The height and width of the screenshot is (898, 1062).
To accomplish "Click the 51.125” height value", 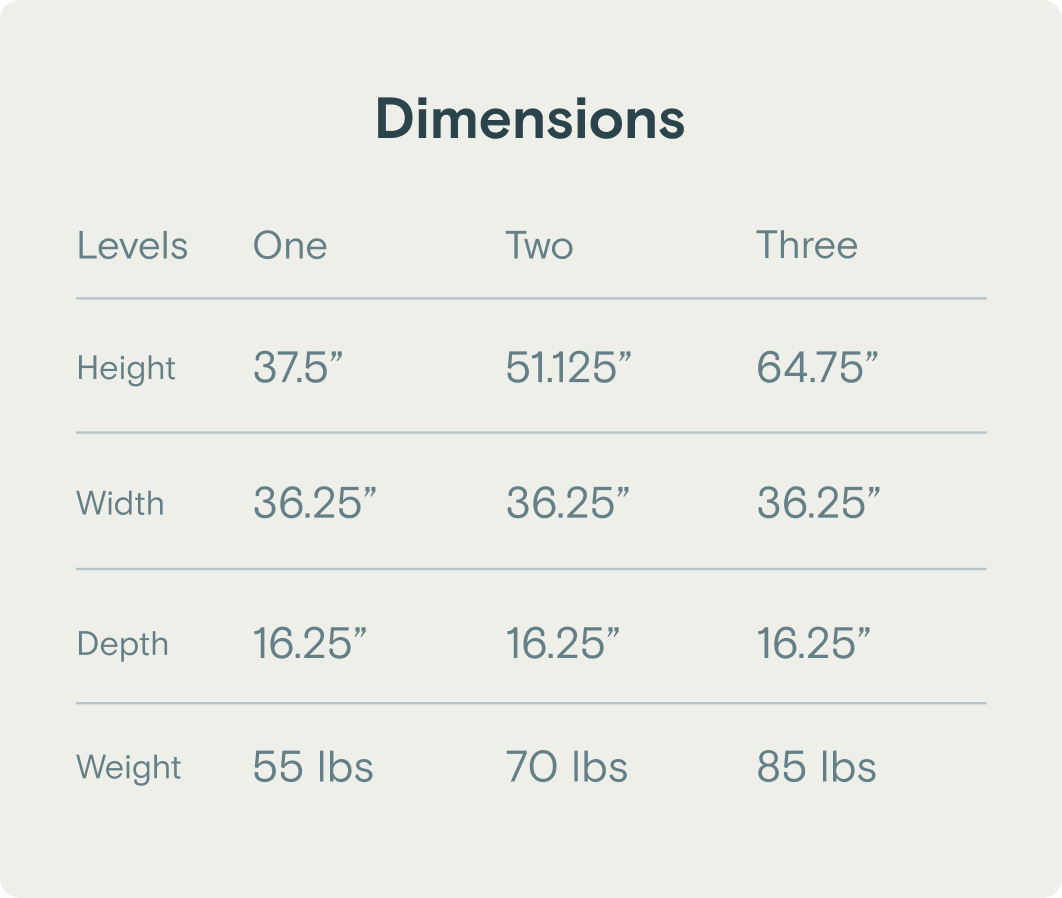I will click(x=569, y=368).
